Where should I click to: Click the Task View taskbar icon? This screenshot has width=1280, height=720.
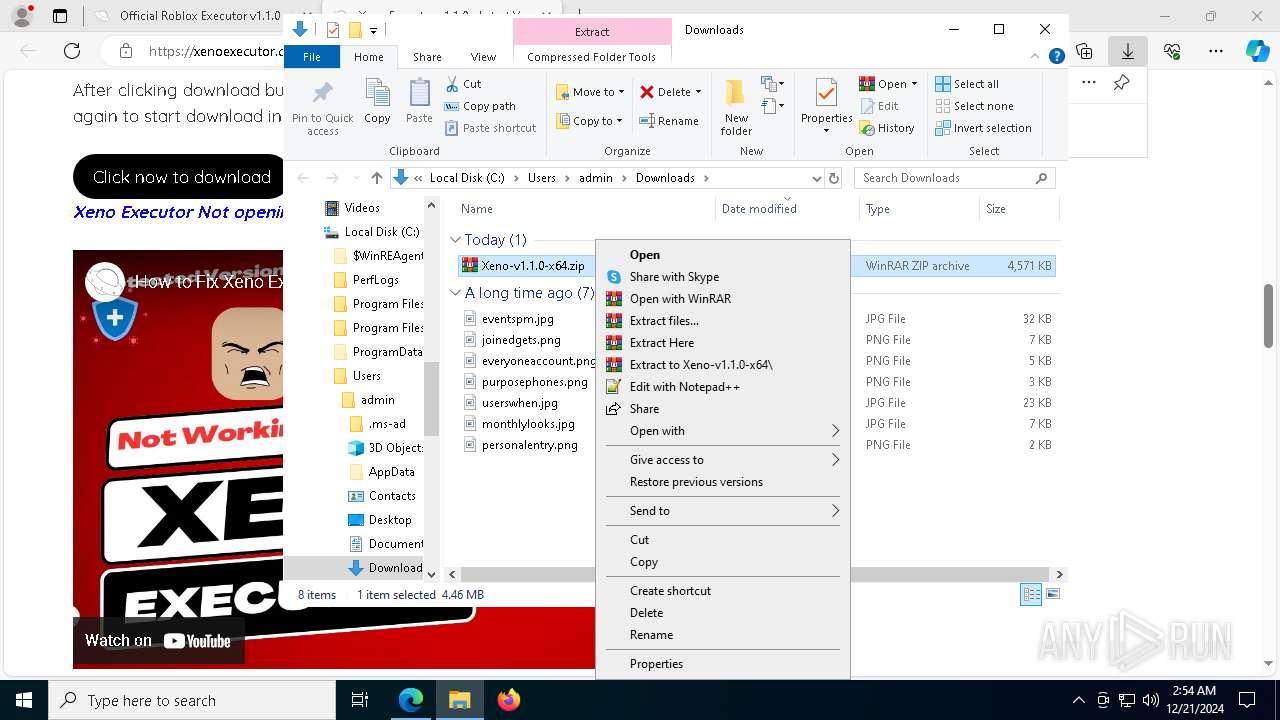(x=361, y=700)
